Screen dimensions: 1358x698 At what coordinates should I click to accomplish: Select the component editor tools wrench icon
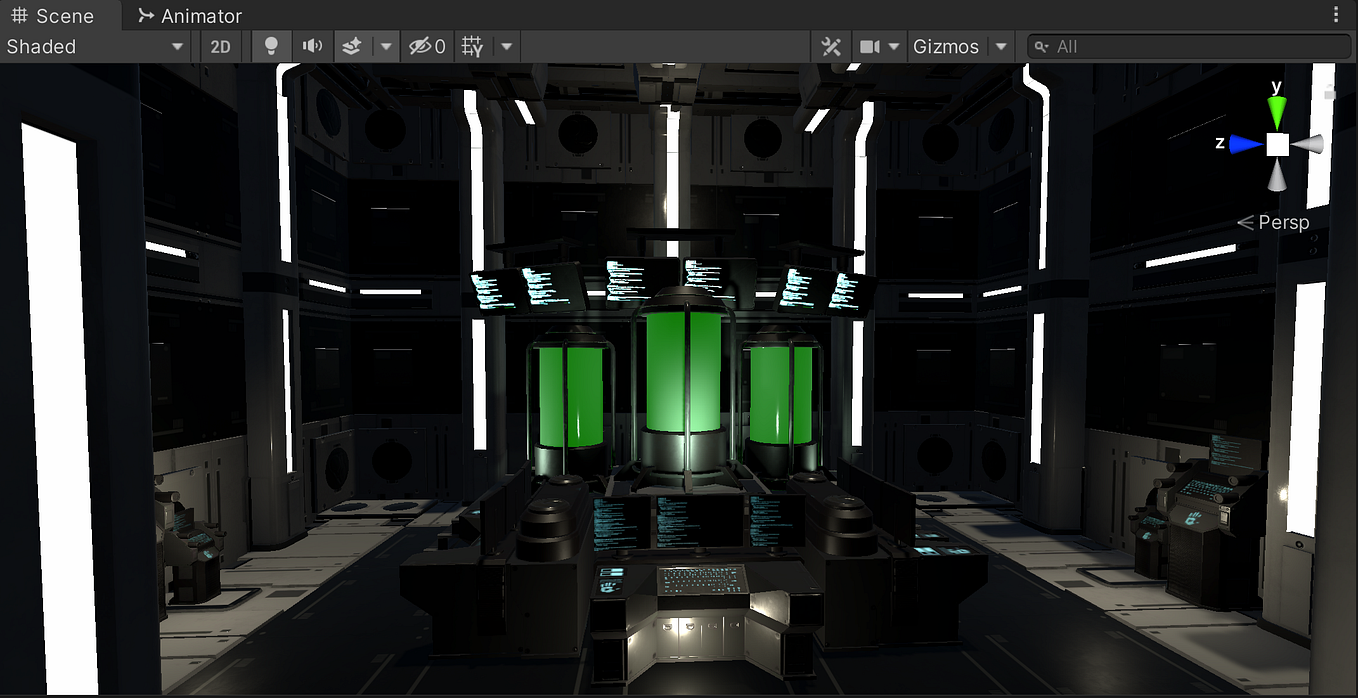pos(831,46)
